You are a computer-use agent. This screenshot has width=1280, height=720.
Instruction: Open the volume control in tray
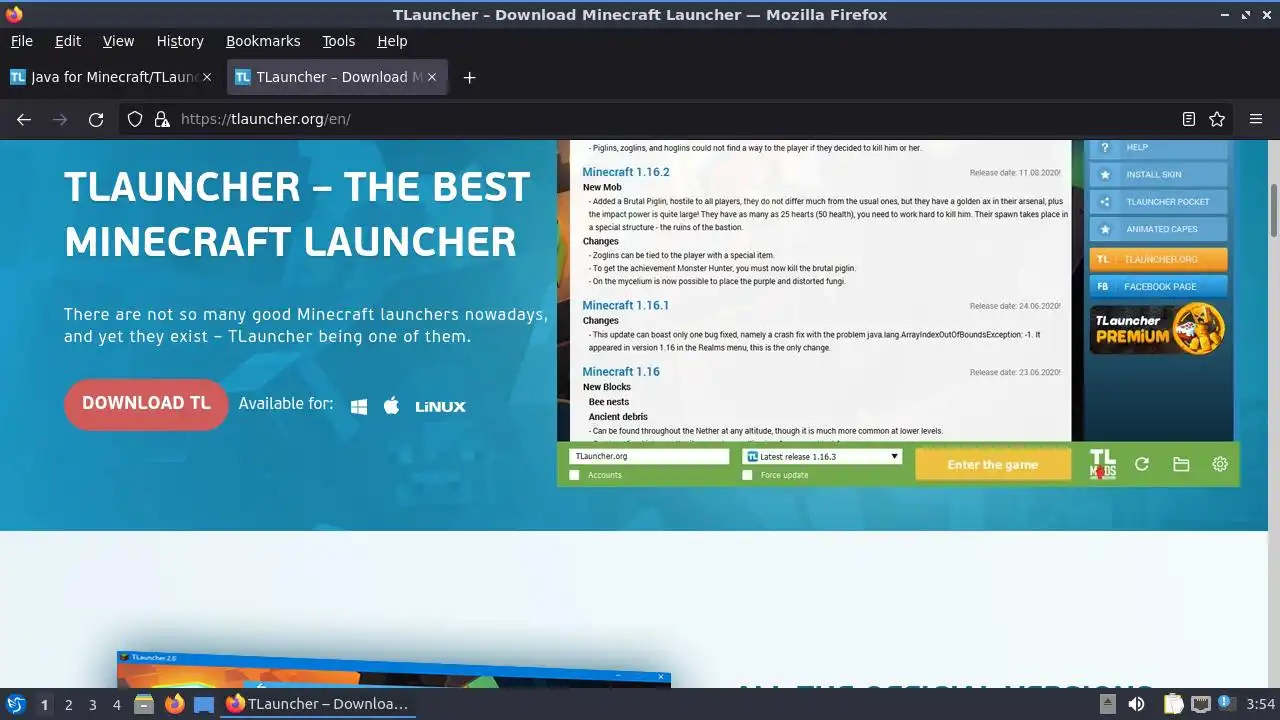click(x=1136, y=704)
